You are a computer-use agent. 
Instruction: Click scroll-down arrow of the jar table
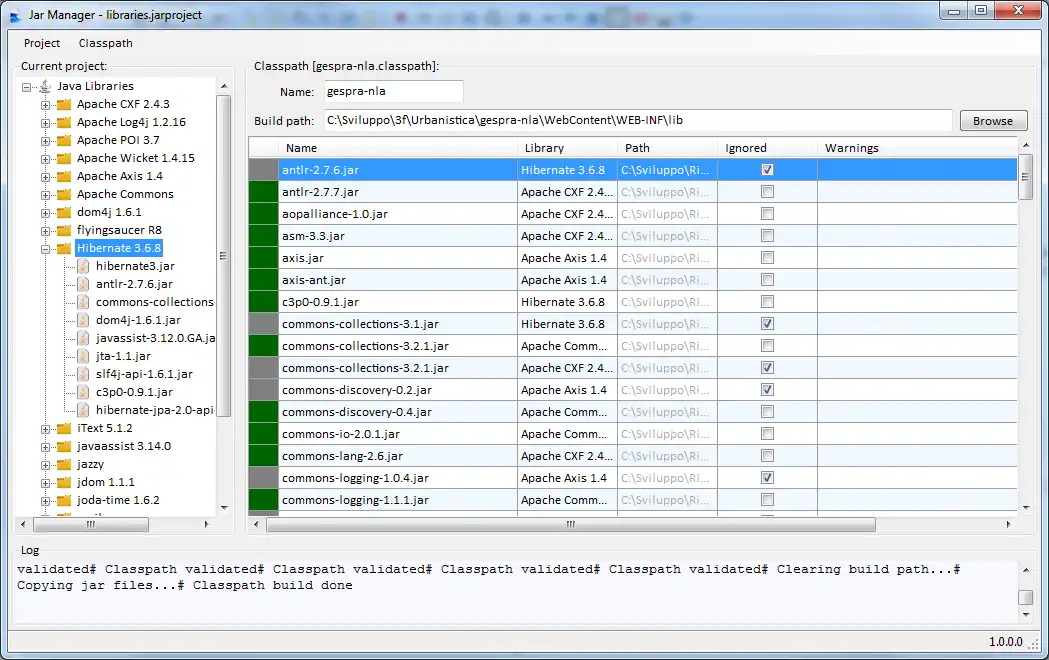(x=1026, y=508)
